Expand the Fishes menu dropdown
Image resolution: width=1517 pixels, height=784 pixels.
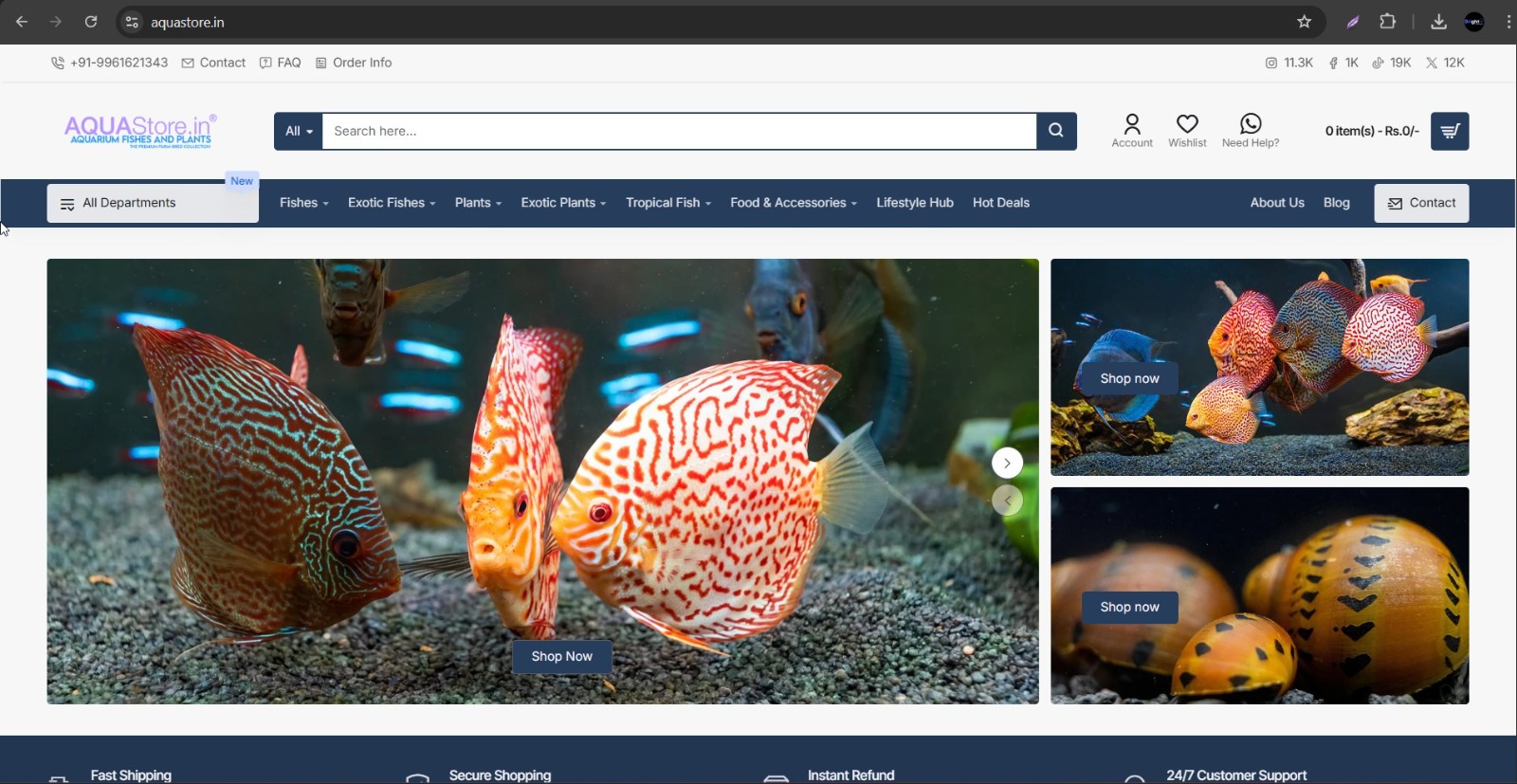click(303, 203)
